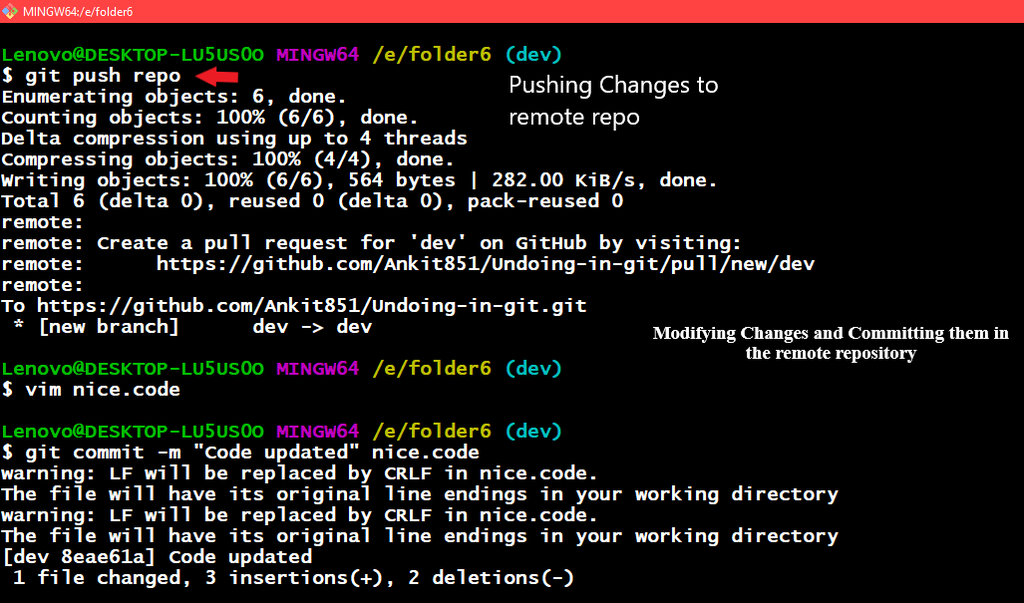Click the MINGW64:/e/folder6 window title text
Screen dimensions: 1024x603
(78, 12)
